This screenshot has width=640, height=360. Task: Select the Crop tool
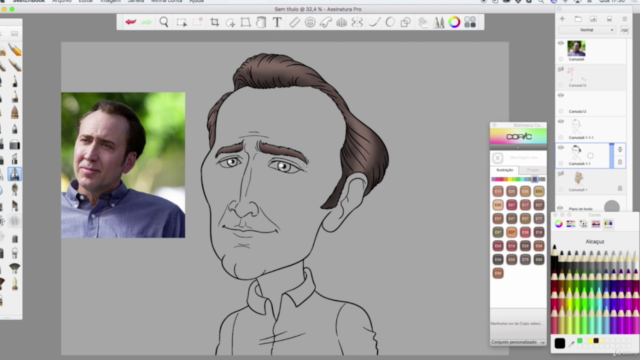pos(215,22)
